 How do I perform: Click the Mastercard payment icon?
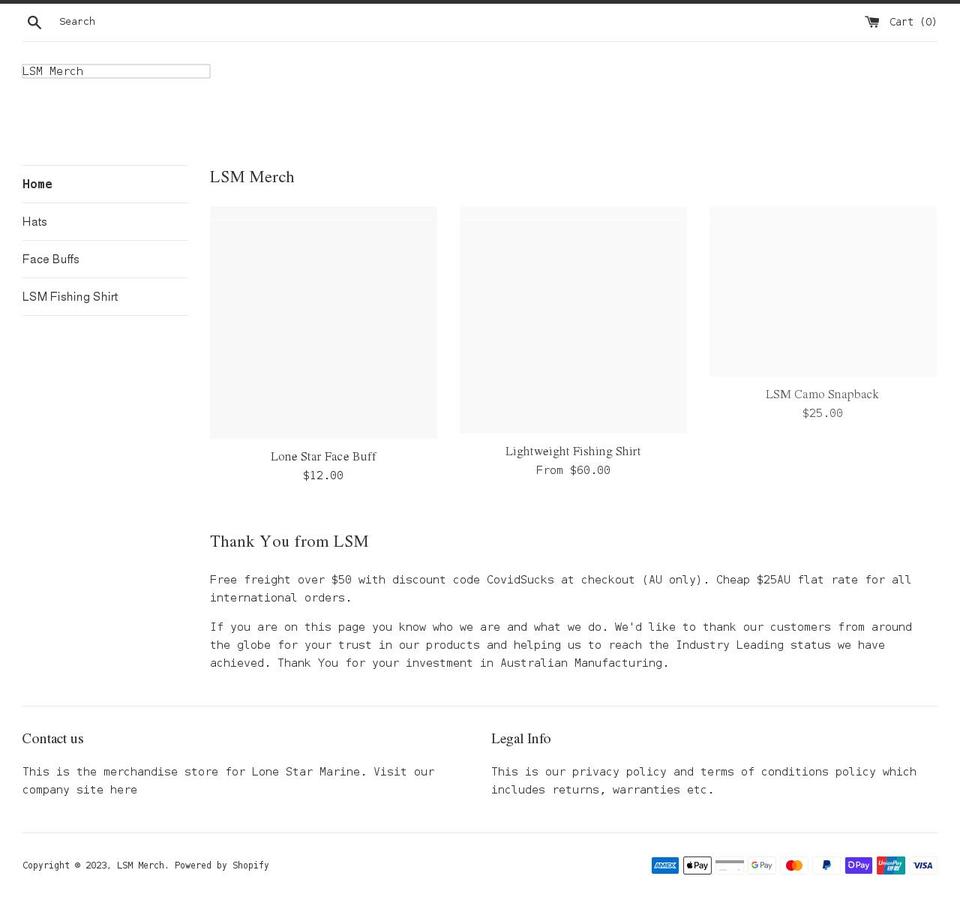pos(794,865)
